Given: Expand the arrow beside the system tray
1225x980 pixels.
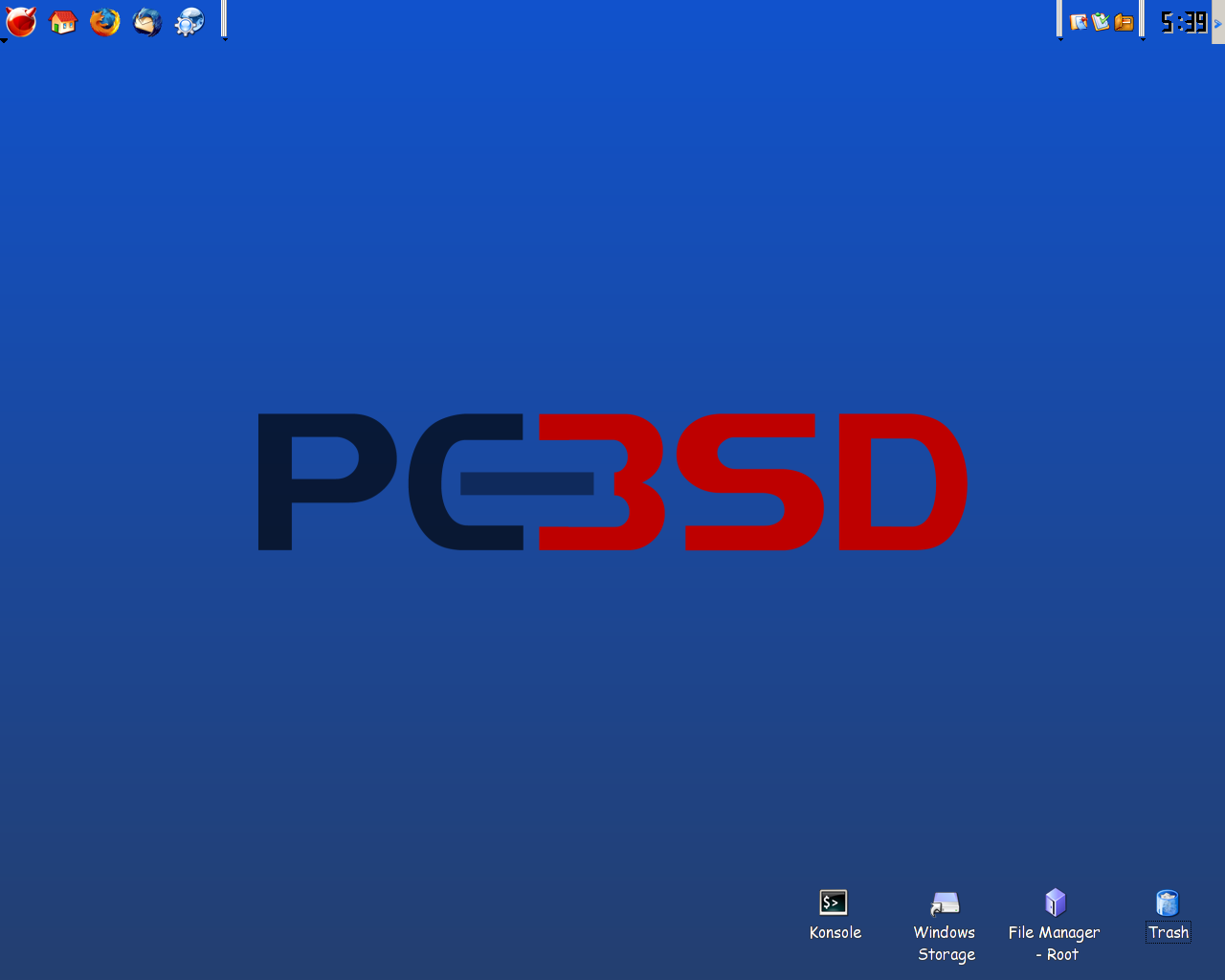Looking at the screenshot, I should point(1059,38).
